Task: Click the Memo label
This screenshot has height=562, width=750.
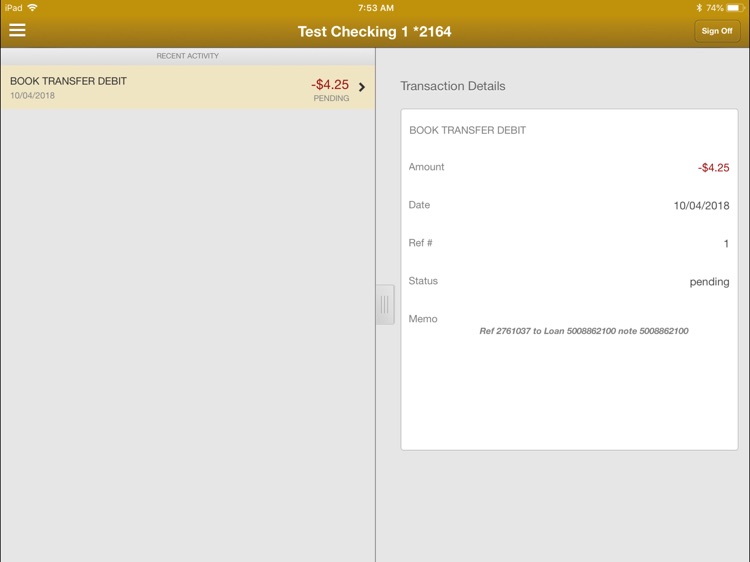Action: pyautogui.click(x=423, y=319)
